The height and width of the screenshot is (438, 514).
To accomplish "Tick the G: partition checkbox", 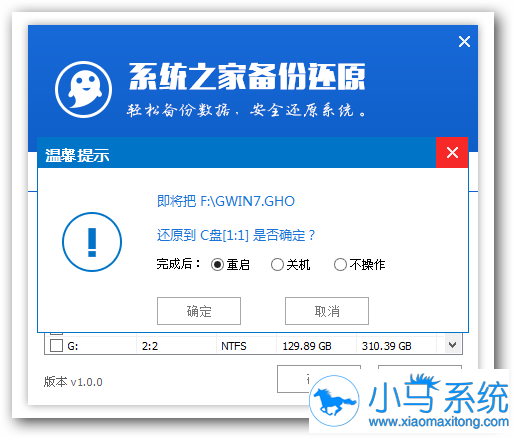I will (x=56, y=346).
